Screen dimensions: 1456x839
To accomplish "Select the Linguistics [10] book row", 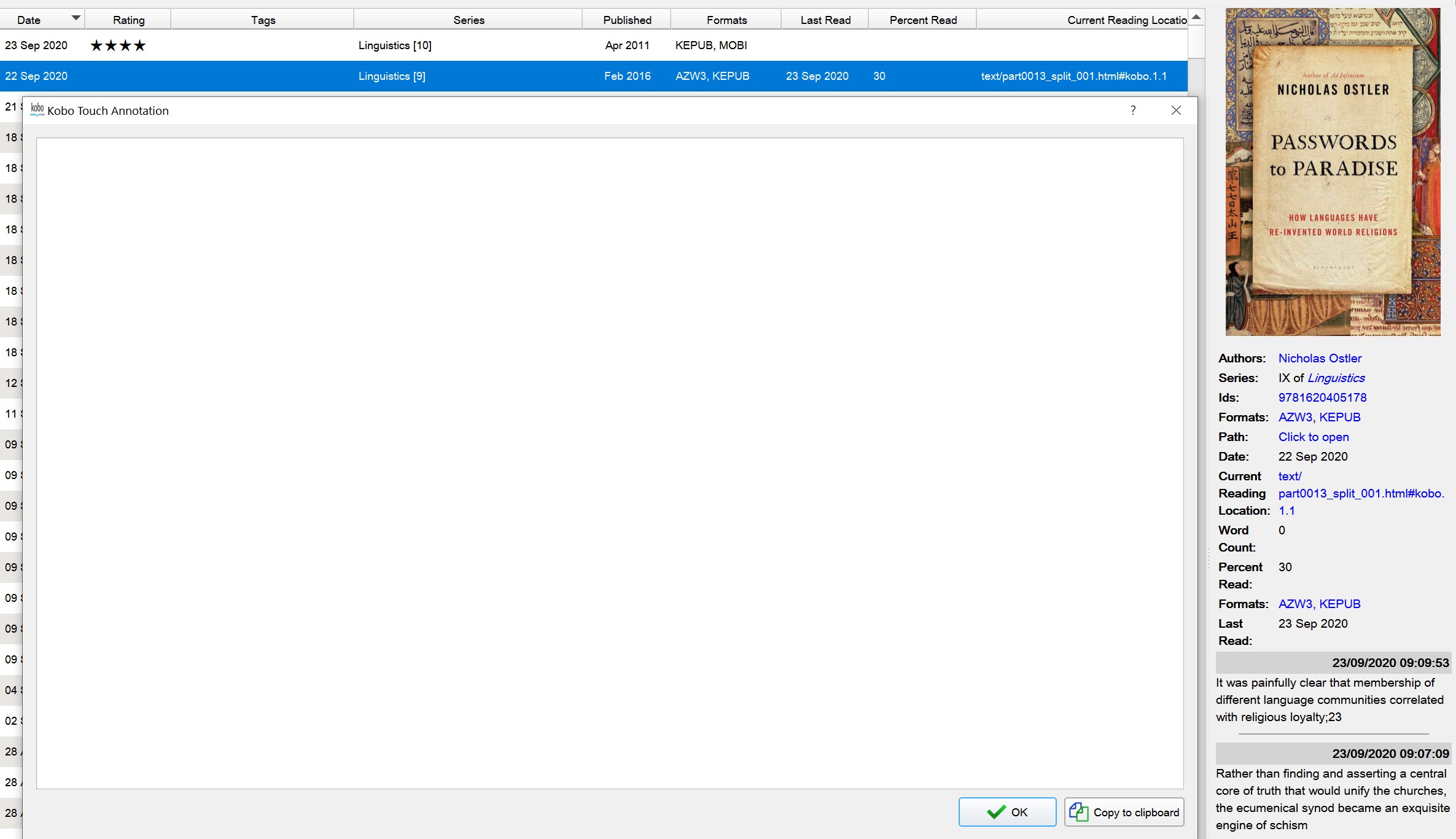I will point(395,45).
